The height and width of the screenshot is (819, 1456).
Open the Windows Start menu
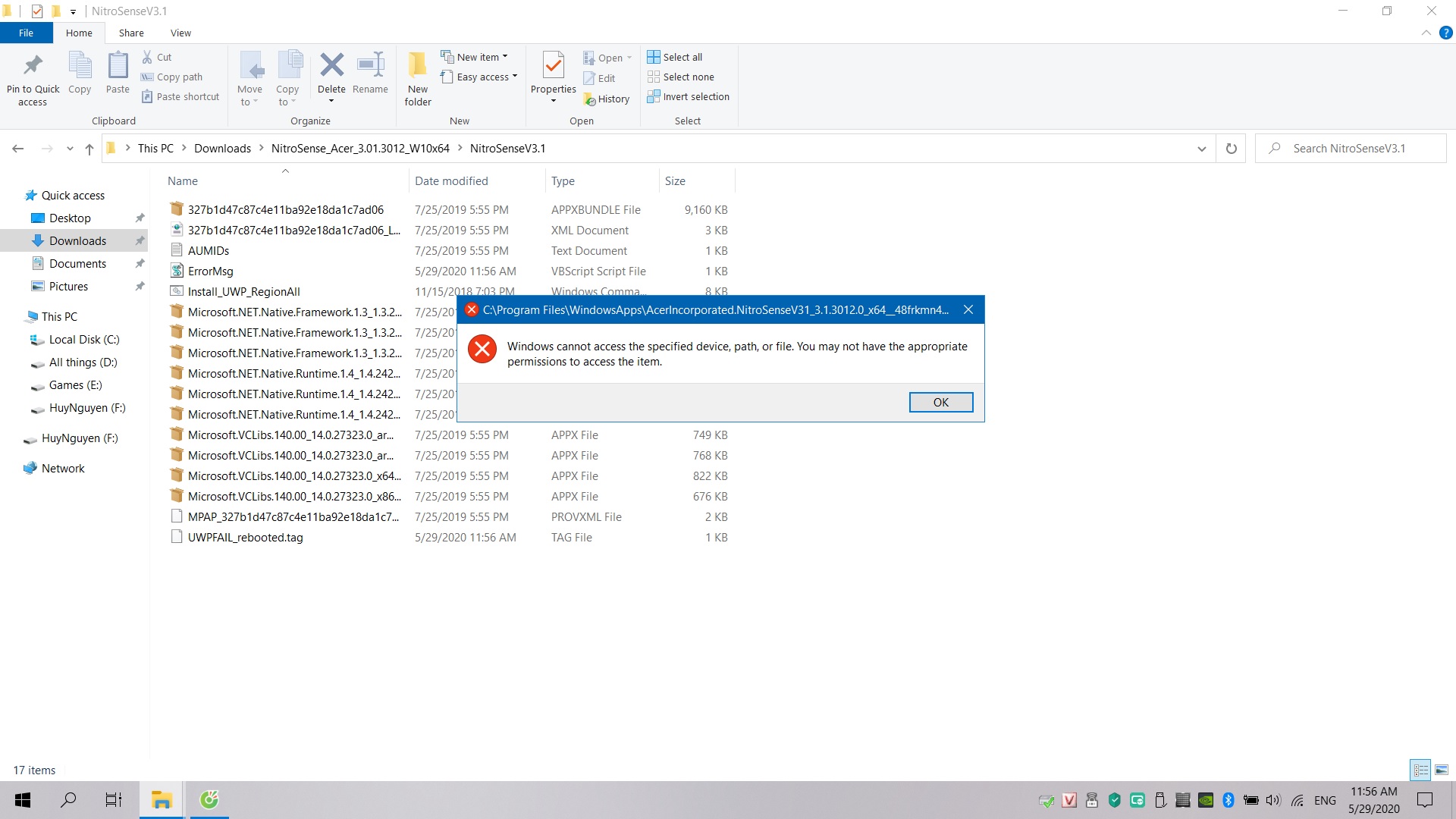[x=23, y=800]
